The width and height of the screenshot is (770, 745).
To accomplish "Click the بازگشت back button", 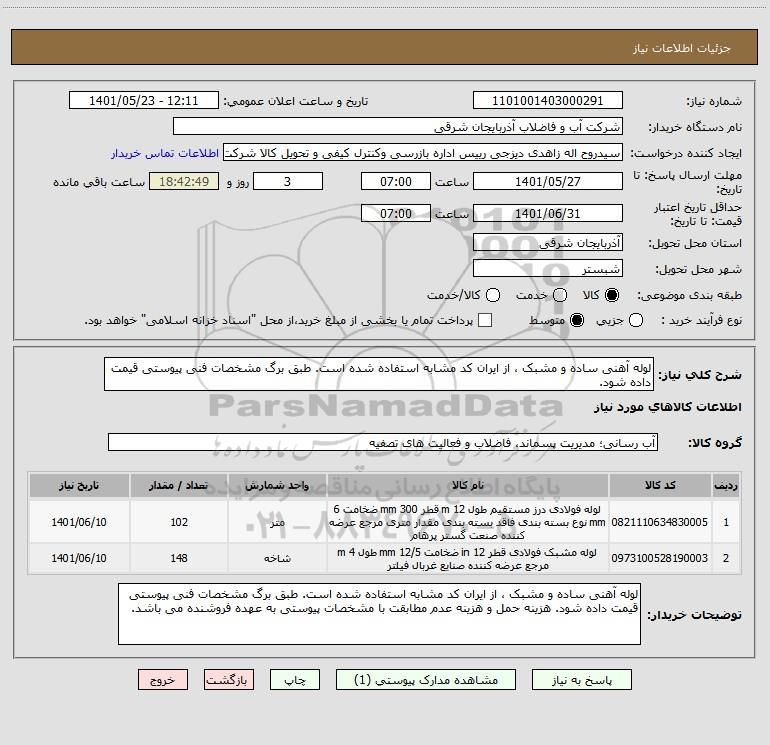I will tap(228, 680).
